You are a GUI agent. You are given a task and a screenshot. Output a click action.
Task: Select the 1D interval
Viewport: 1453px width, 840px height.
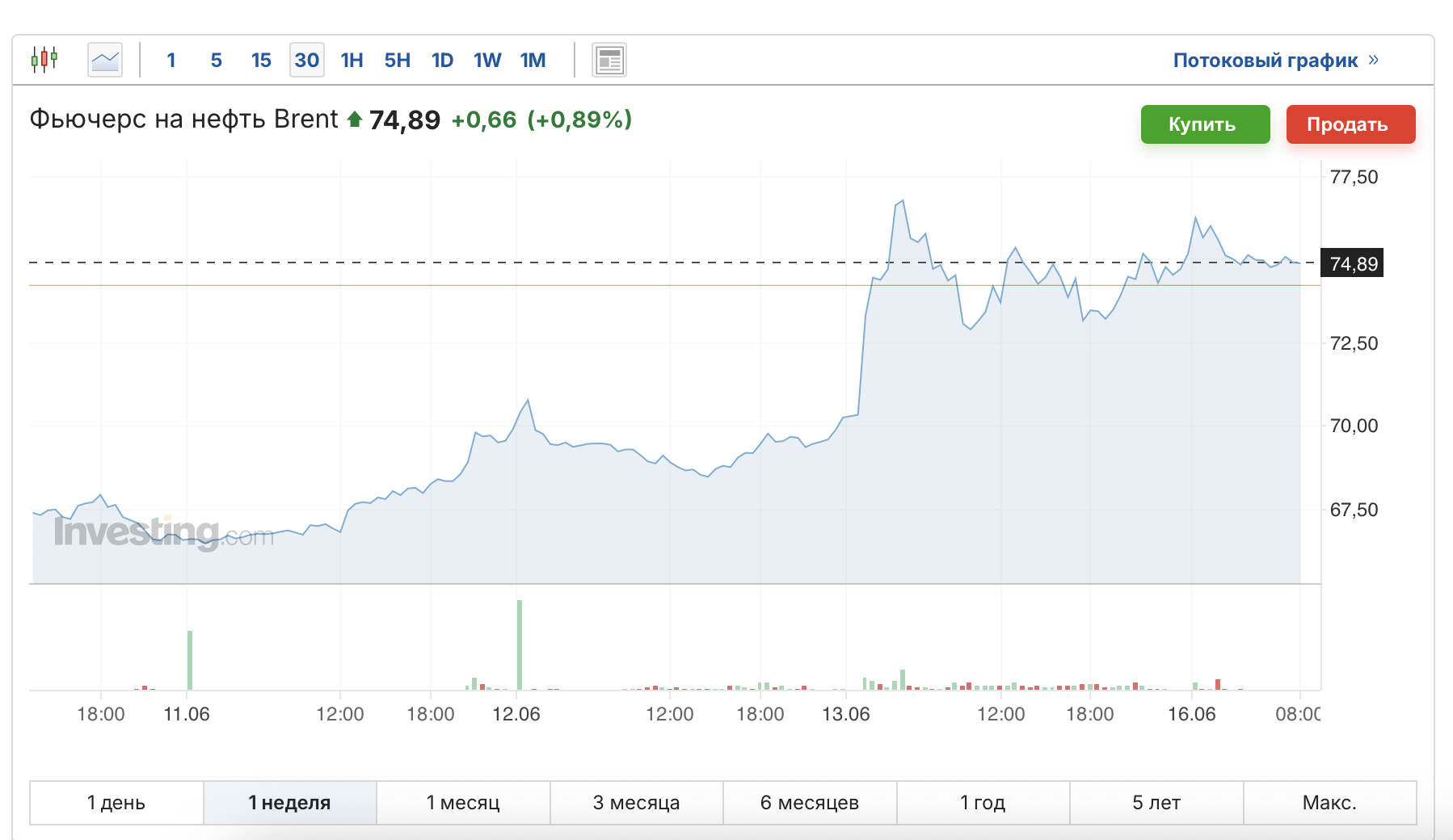[442, 60]
